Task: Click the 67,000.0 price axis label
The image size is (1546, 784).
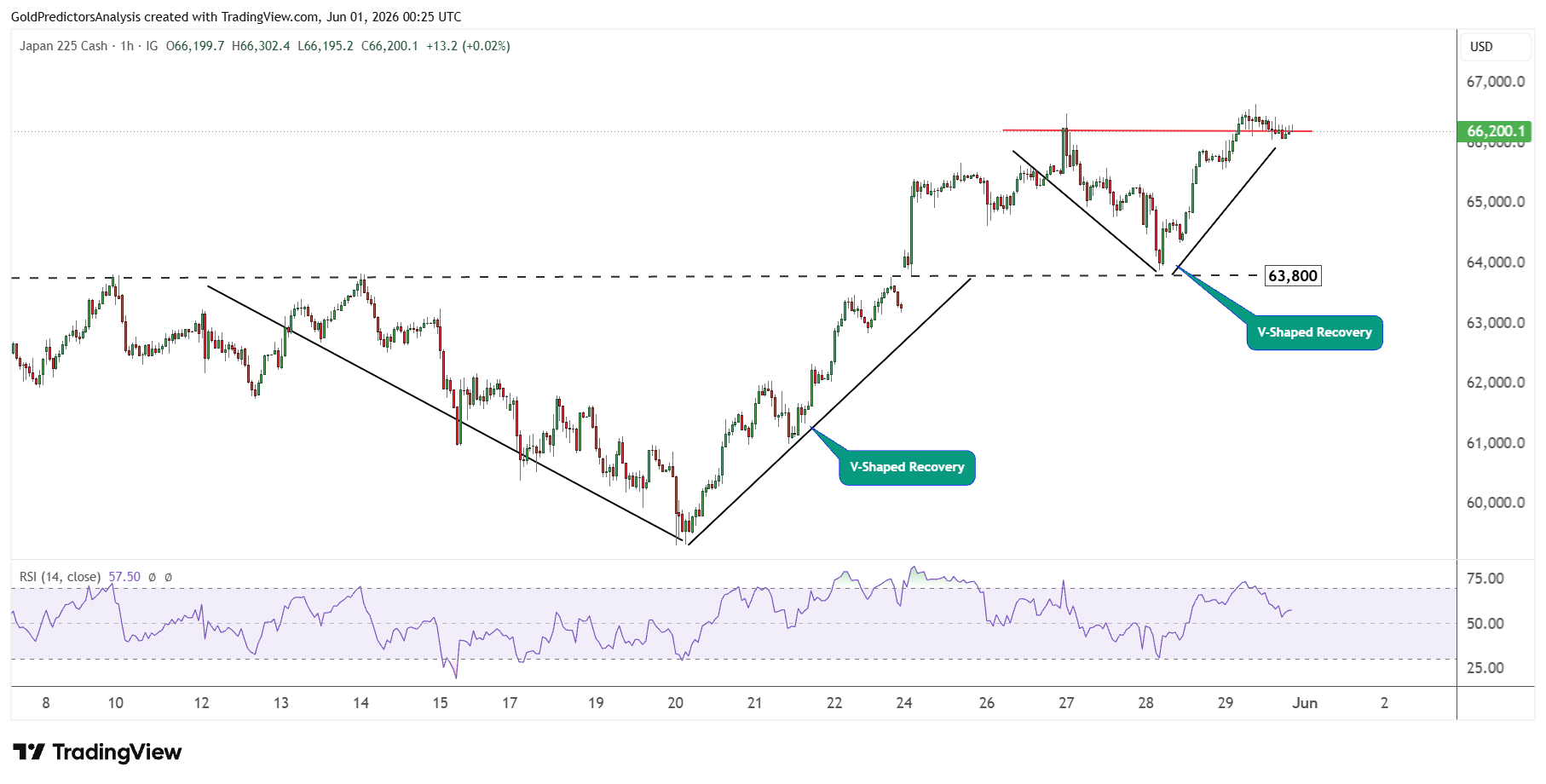Action: click(1496, 82)
